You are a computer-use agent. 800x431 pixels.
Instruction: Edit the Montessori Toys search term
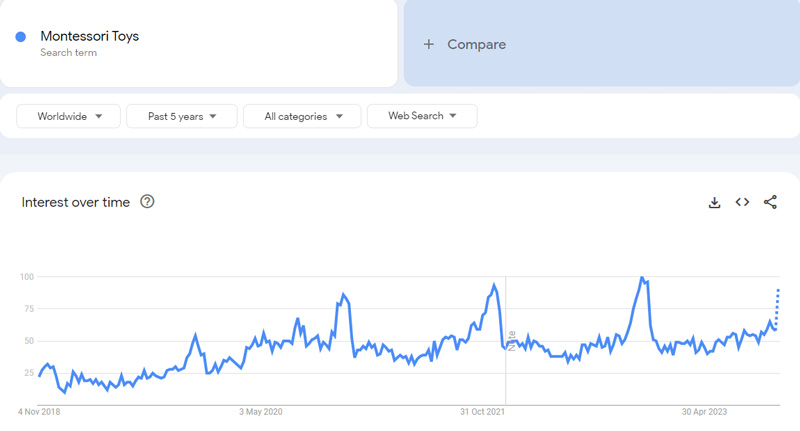pos(90,36)
